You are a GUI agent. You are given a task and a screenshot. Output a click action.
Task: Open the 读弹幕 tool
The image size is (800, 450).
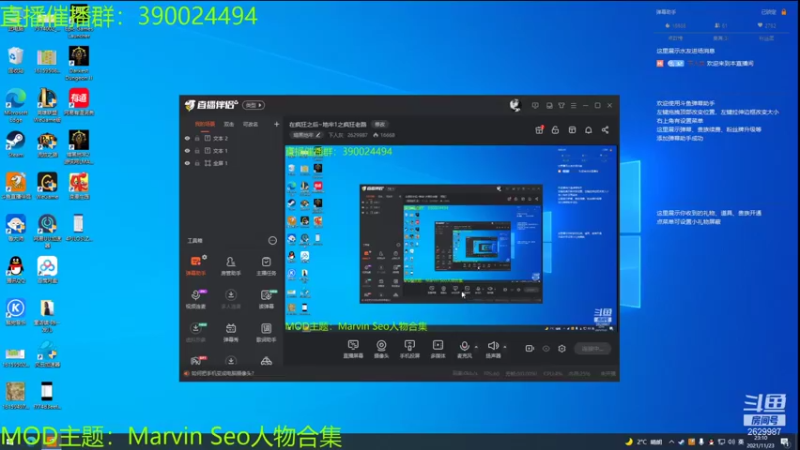pyautogui.click(x=266, y=299)
